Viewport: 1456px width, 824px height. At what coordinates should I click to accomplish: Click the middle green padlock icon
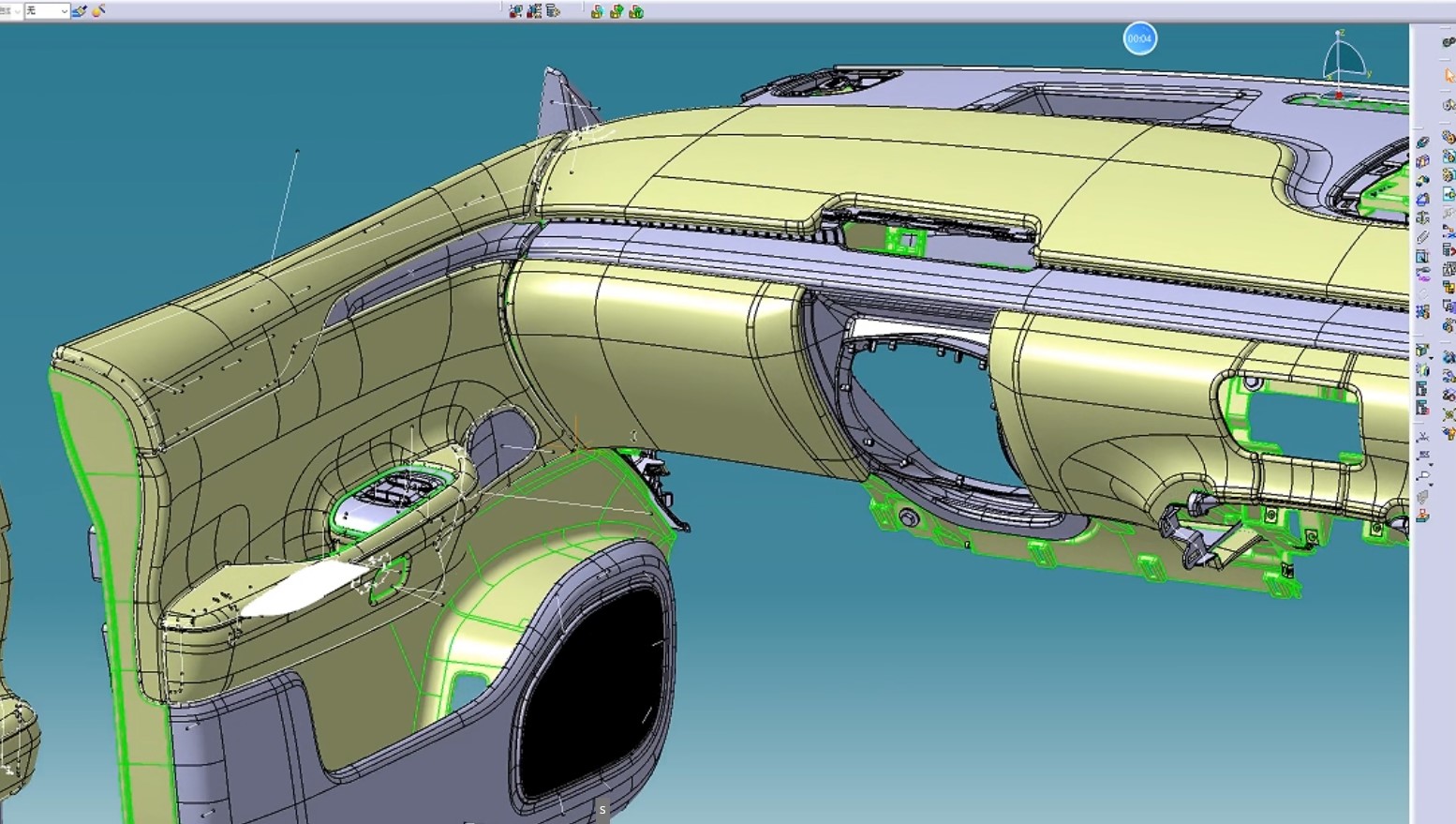pyautogui.click(x=617, y=11)
